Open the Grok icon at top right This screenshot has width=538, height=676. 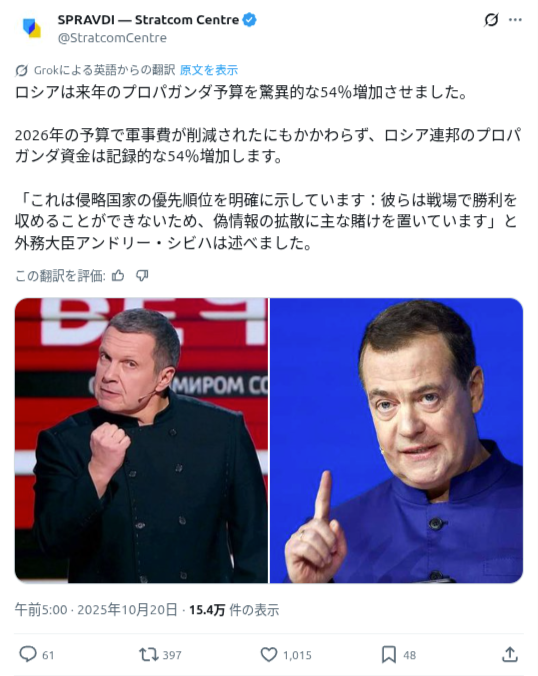point(491,20)
